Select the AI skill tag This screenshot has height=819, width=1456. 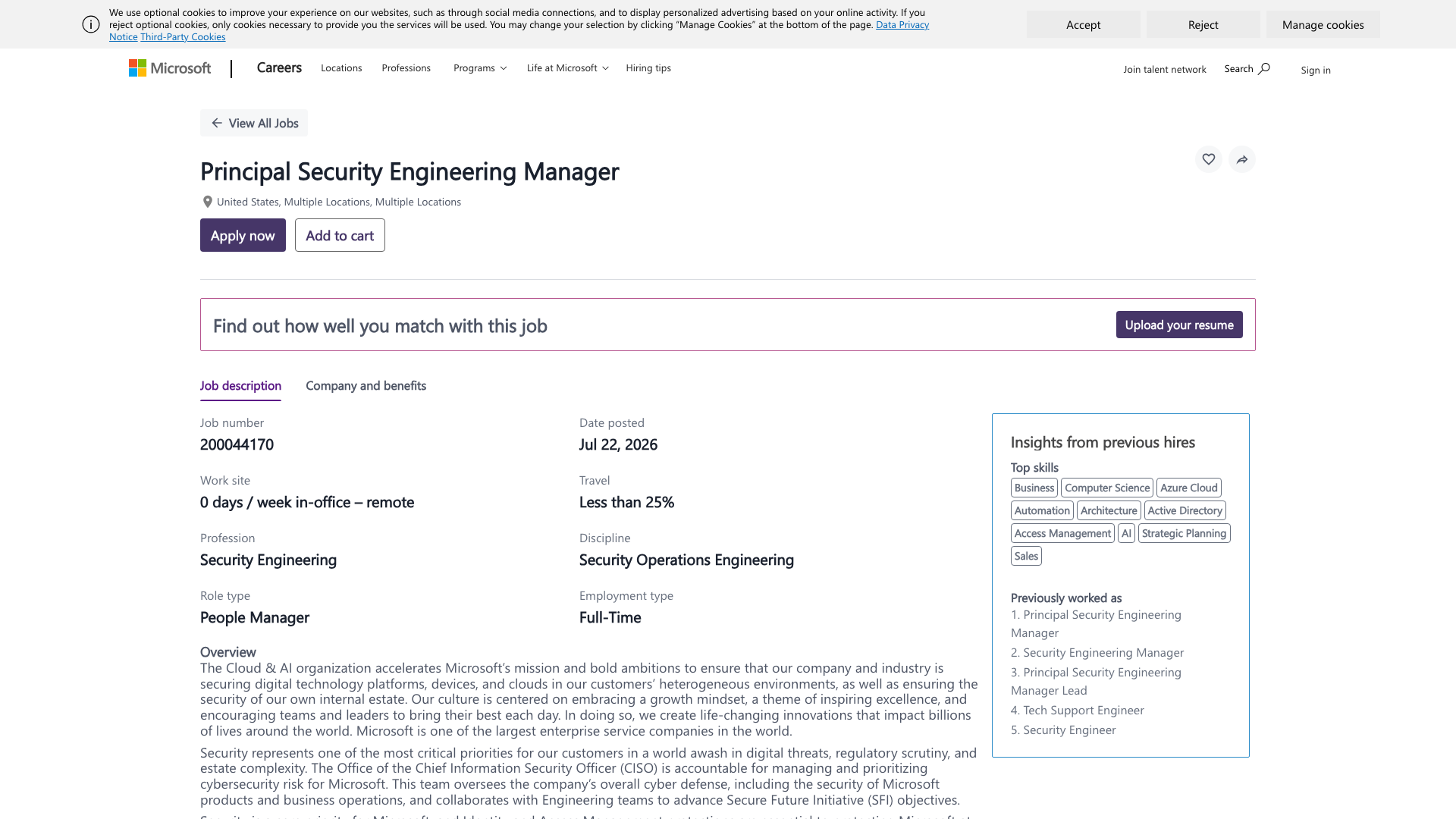[1126, 533]
